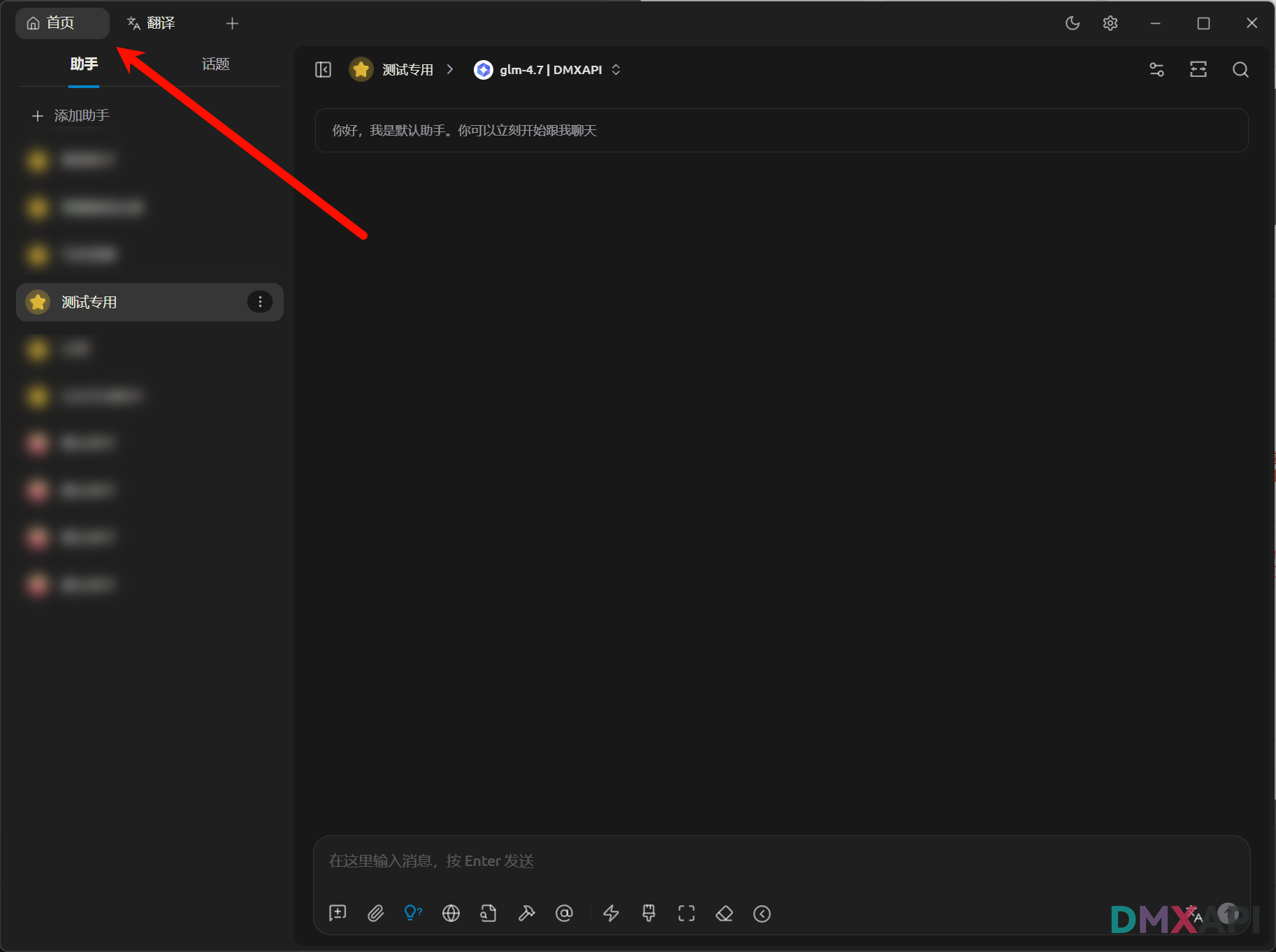1276x952 pixels.
Task: Switch to the 翻译 tab
Action: tap(152, 23)
